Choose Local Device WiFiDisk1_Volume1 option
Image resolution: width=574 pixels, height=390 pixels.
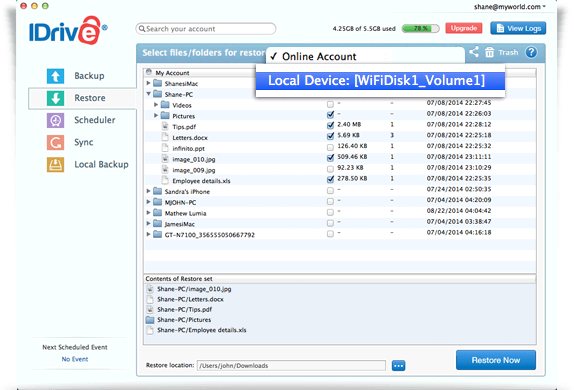(380, 81)
